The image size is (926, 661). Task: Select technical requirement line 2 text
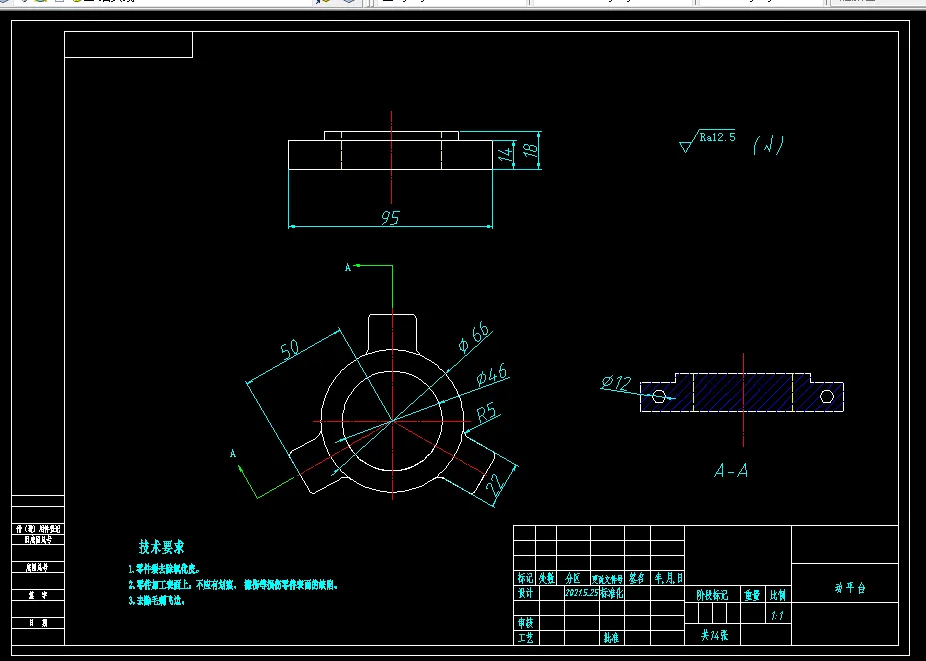233,585
